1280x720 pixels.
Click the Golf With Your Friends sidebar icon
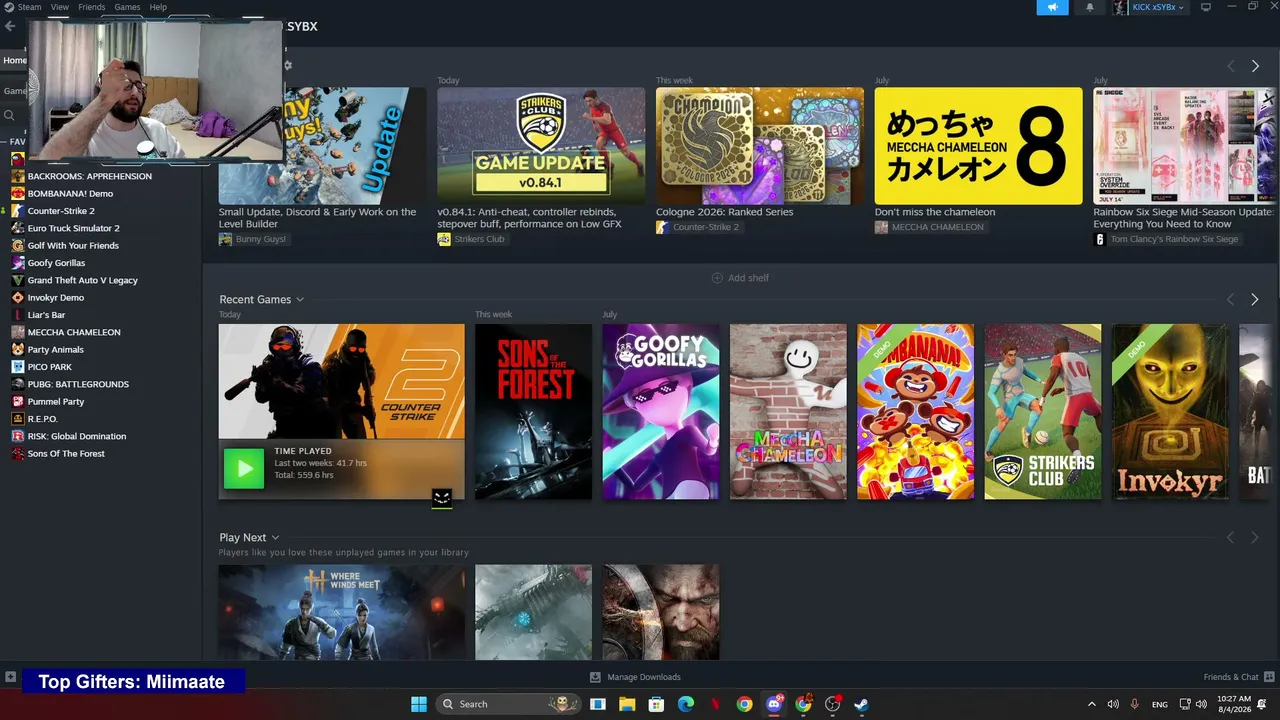point(18,245)
